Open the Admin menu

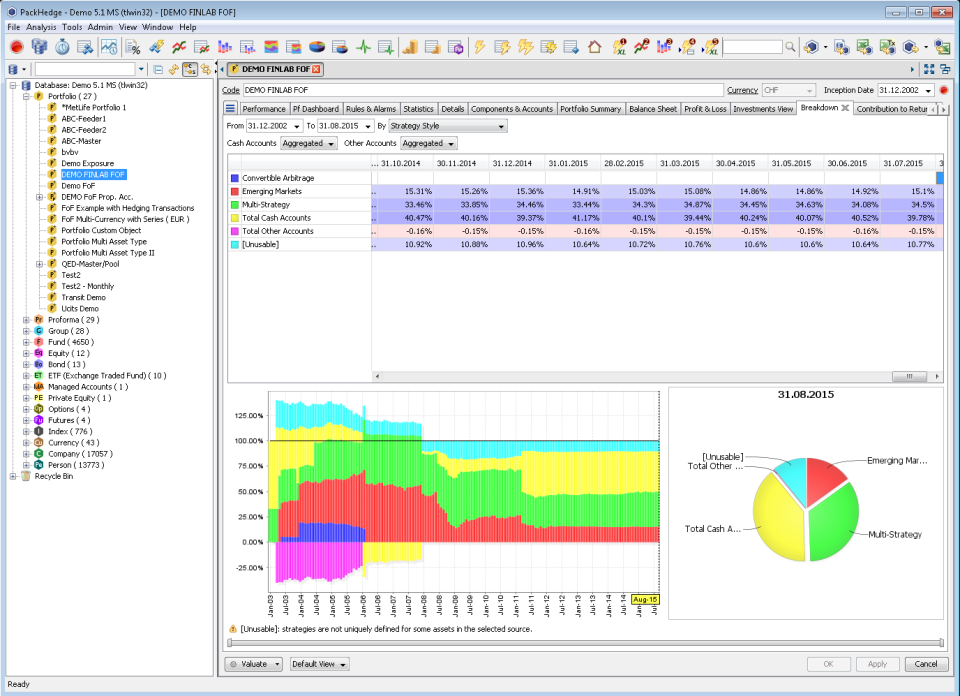pos(100,27)
